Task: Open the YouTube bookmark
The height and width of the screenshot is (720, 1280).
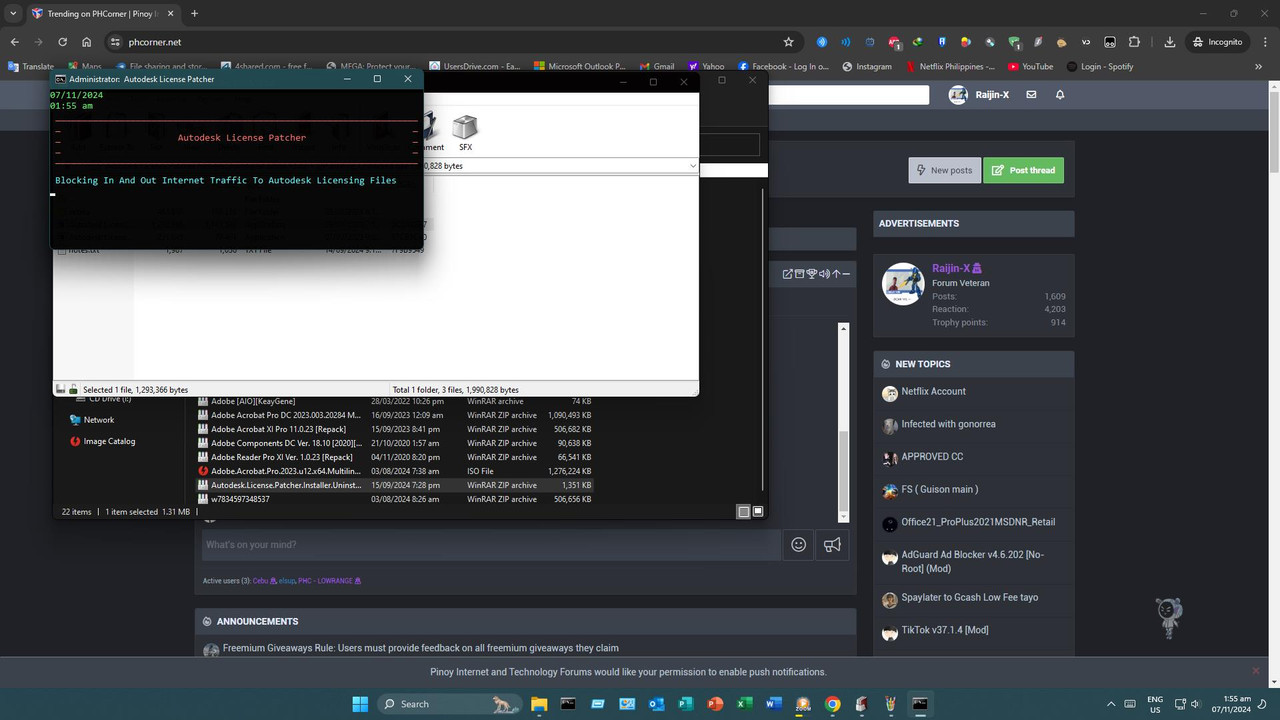Action: [x=1030, y=67]
